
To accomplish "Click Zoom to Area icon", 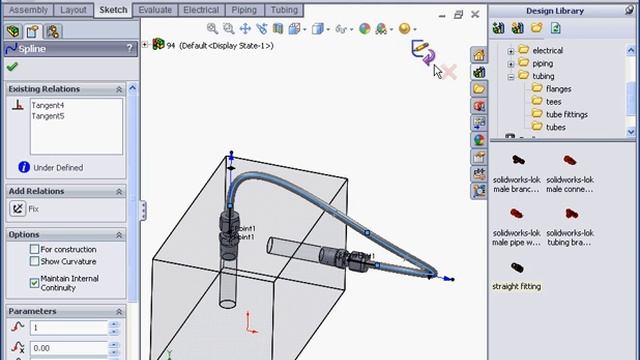I will 229,29.
